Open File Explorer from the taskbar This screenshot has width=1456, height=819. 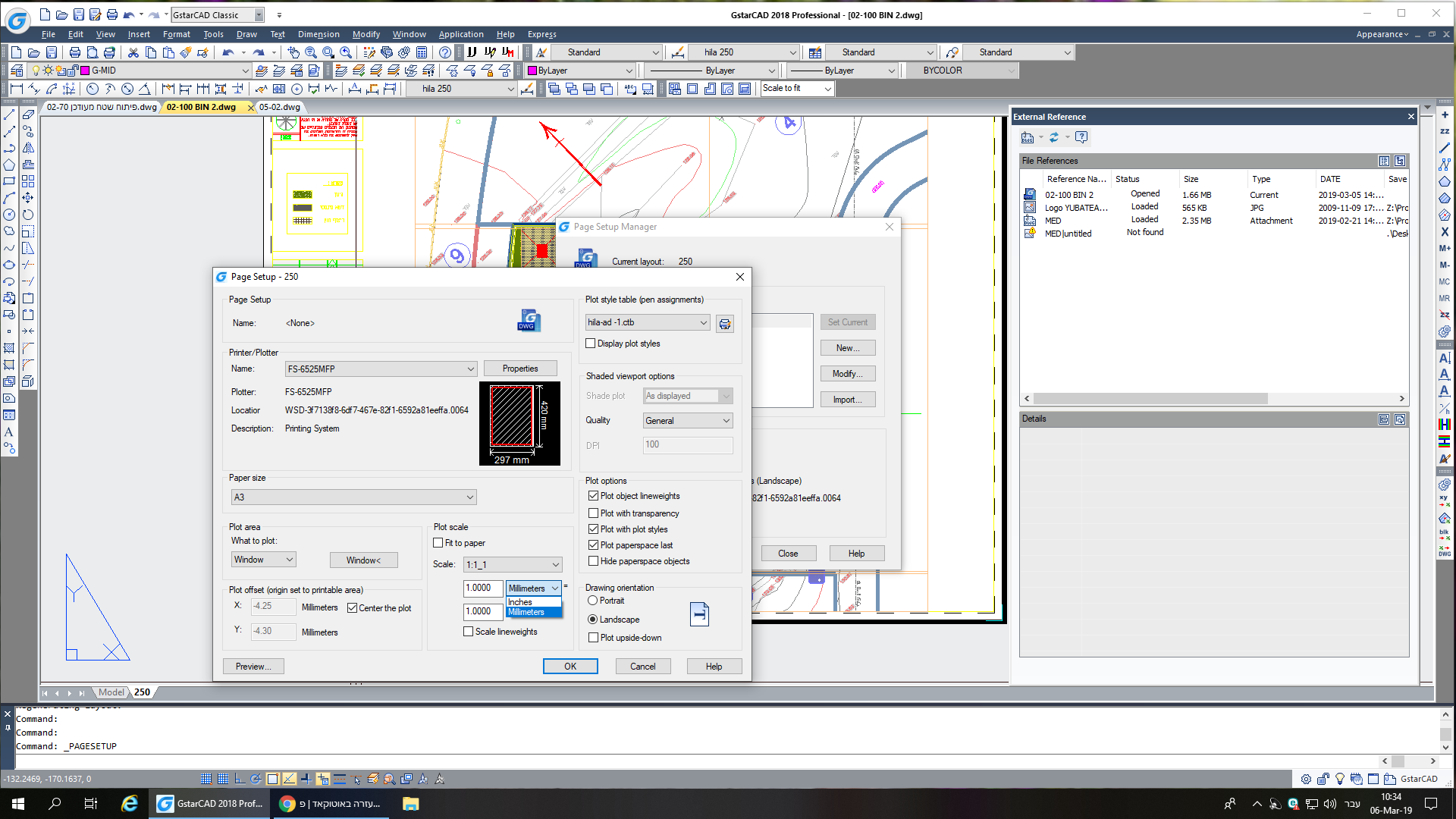(410, 804)
